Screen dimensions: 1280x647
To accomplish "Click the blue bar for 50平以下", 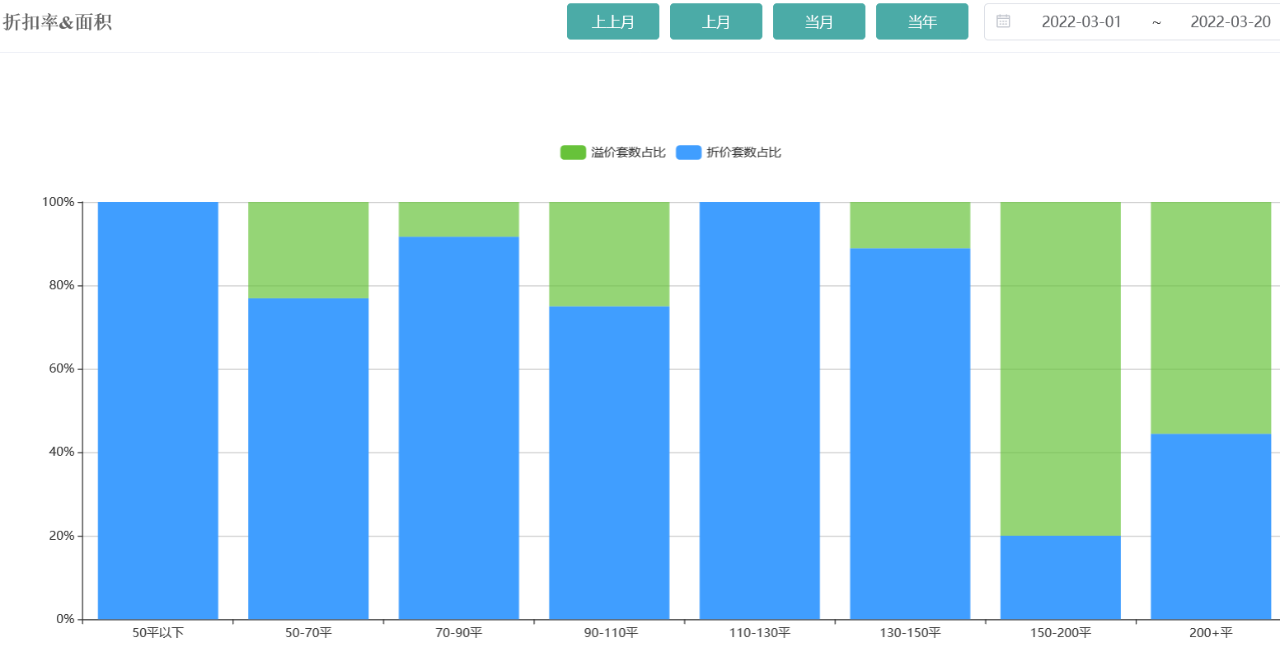I will [x=158, y=410].
